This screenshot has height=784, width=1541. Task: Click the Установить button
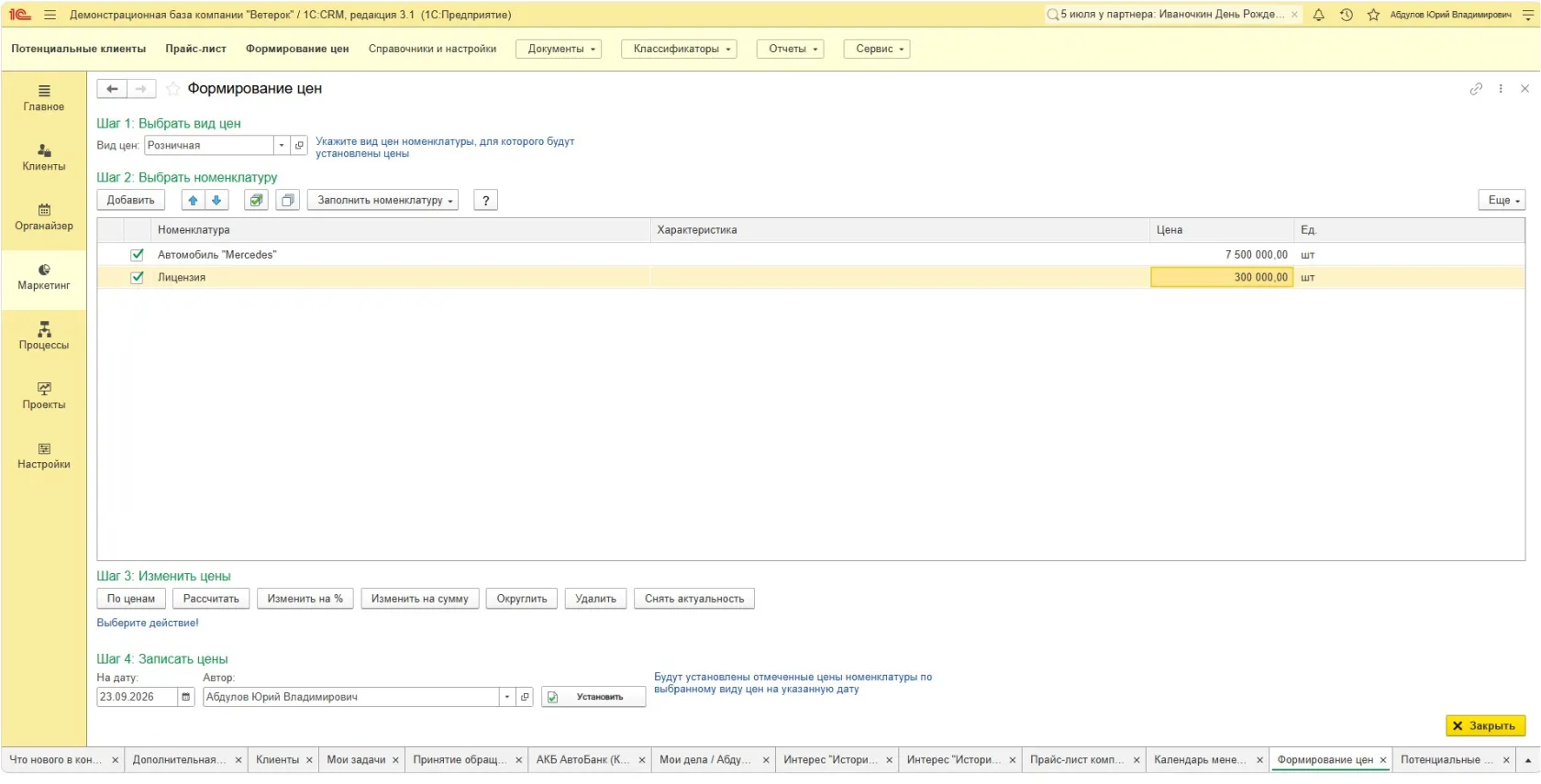click(593, 697)
